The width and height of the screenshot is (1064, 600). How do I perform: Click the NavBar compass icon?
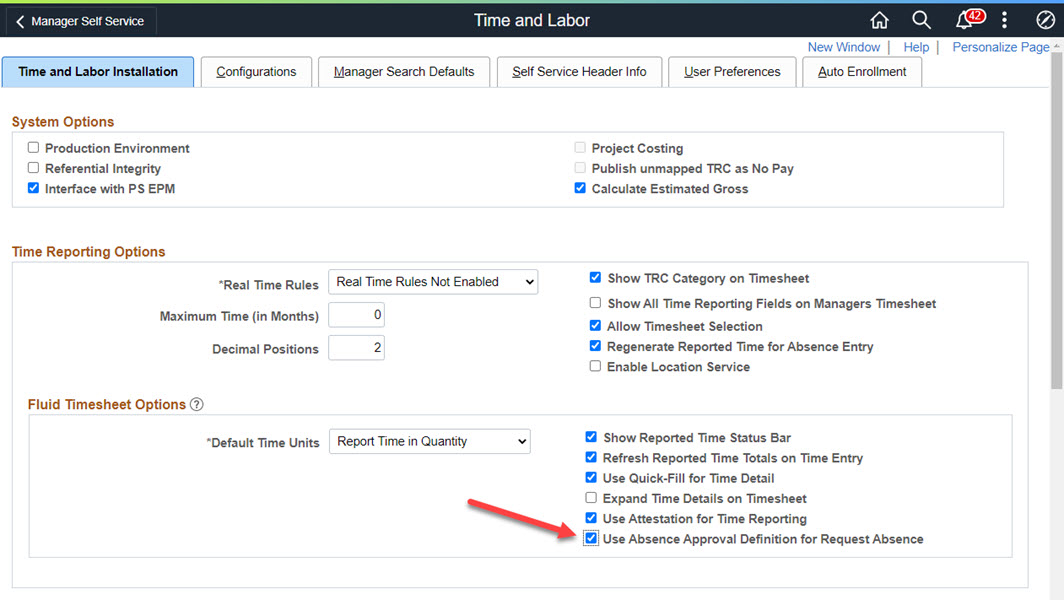coord(1044,20)
